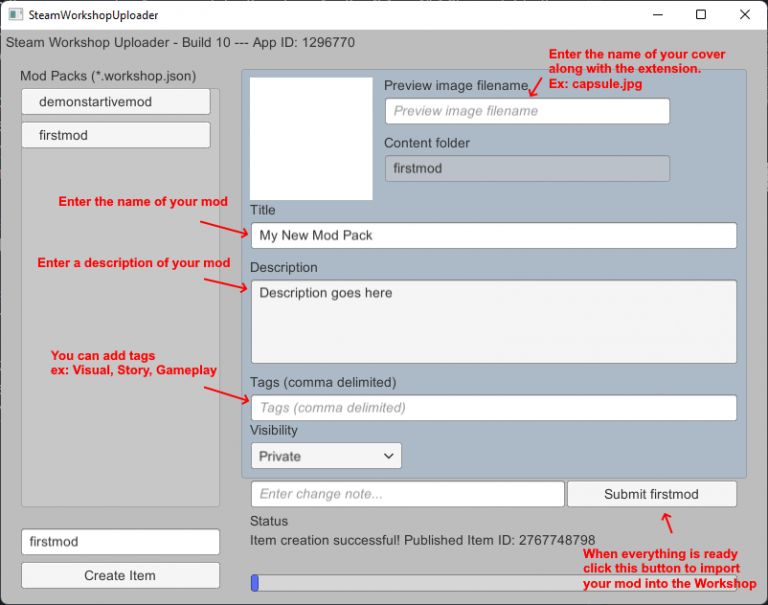Screen dimensions: 768x605
Task: Click the Content folder field
Action: [x=526, y=168]
